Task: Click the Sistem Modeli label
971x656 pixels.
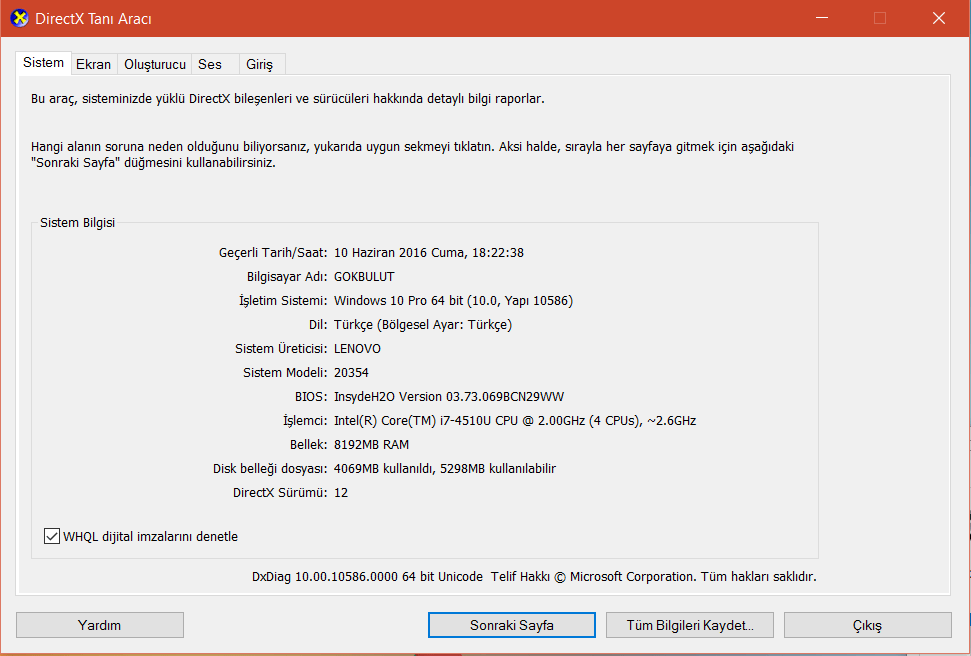Action: pyautogui.click(x=285, y=373)
